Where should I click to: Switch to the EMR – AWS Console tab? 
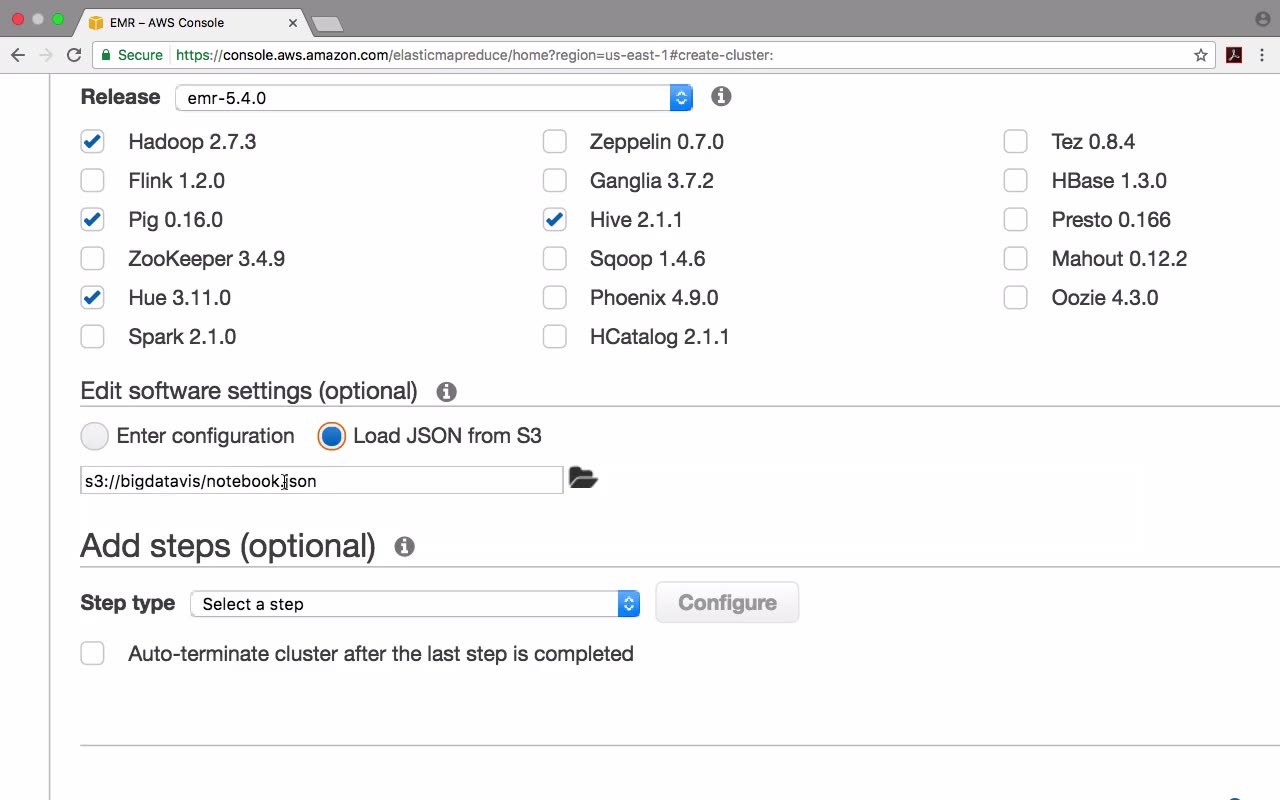click(x=180, y=22)
